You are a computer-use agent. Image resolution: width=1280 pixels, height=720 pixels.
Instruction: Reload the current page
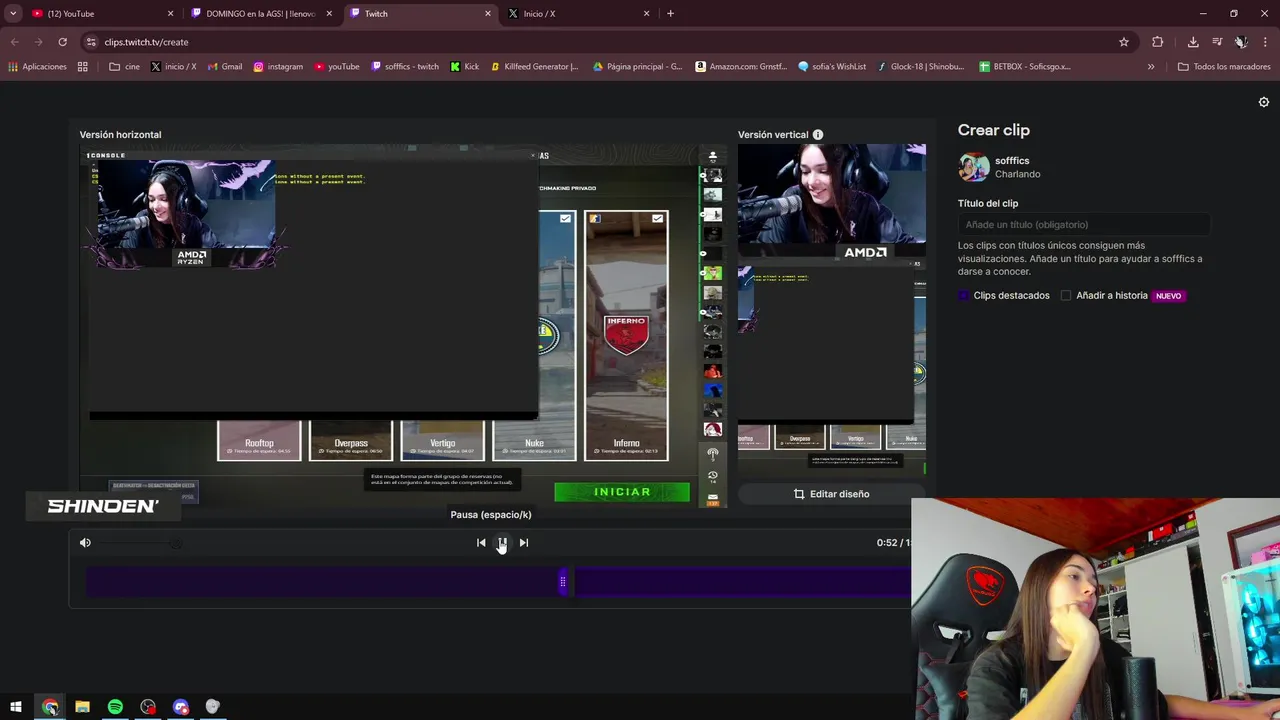(x=62, y=42)
